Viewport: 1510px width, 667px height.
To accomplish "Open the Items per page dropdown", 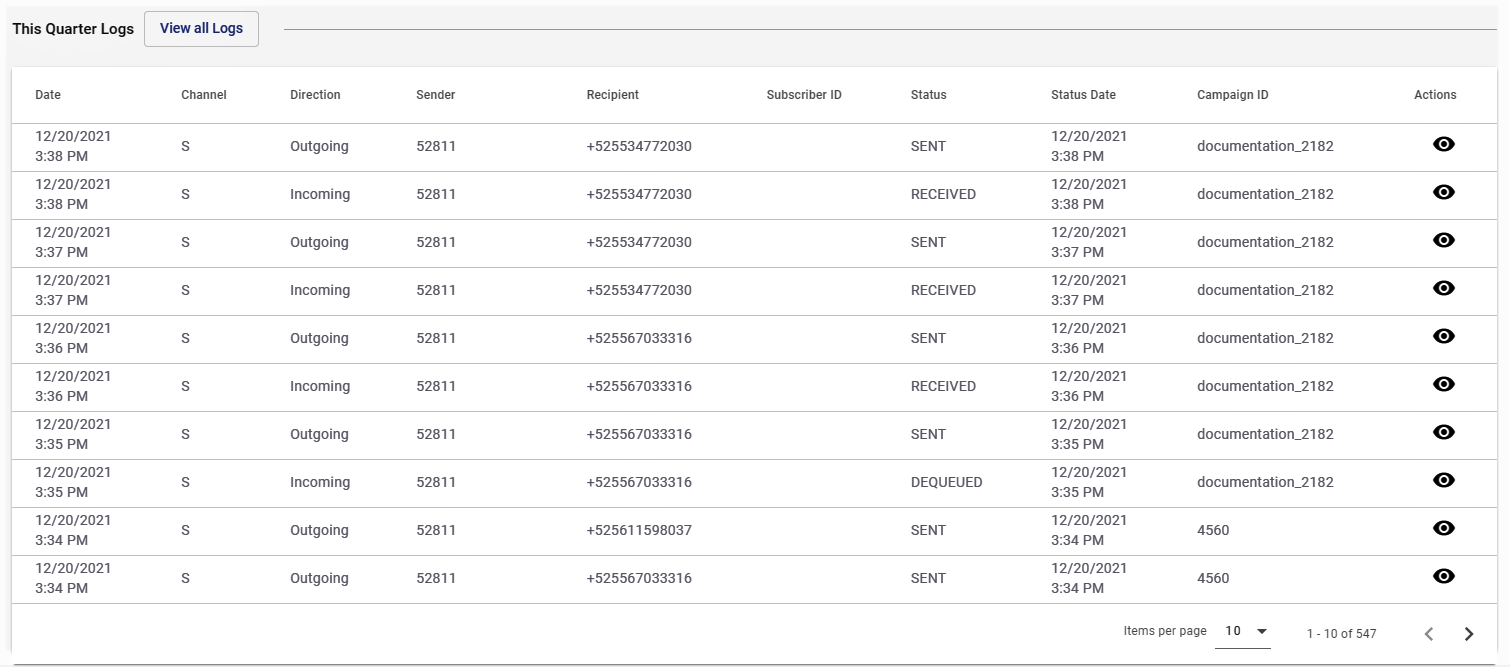I will (x=1243, y=632).
